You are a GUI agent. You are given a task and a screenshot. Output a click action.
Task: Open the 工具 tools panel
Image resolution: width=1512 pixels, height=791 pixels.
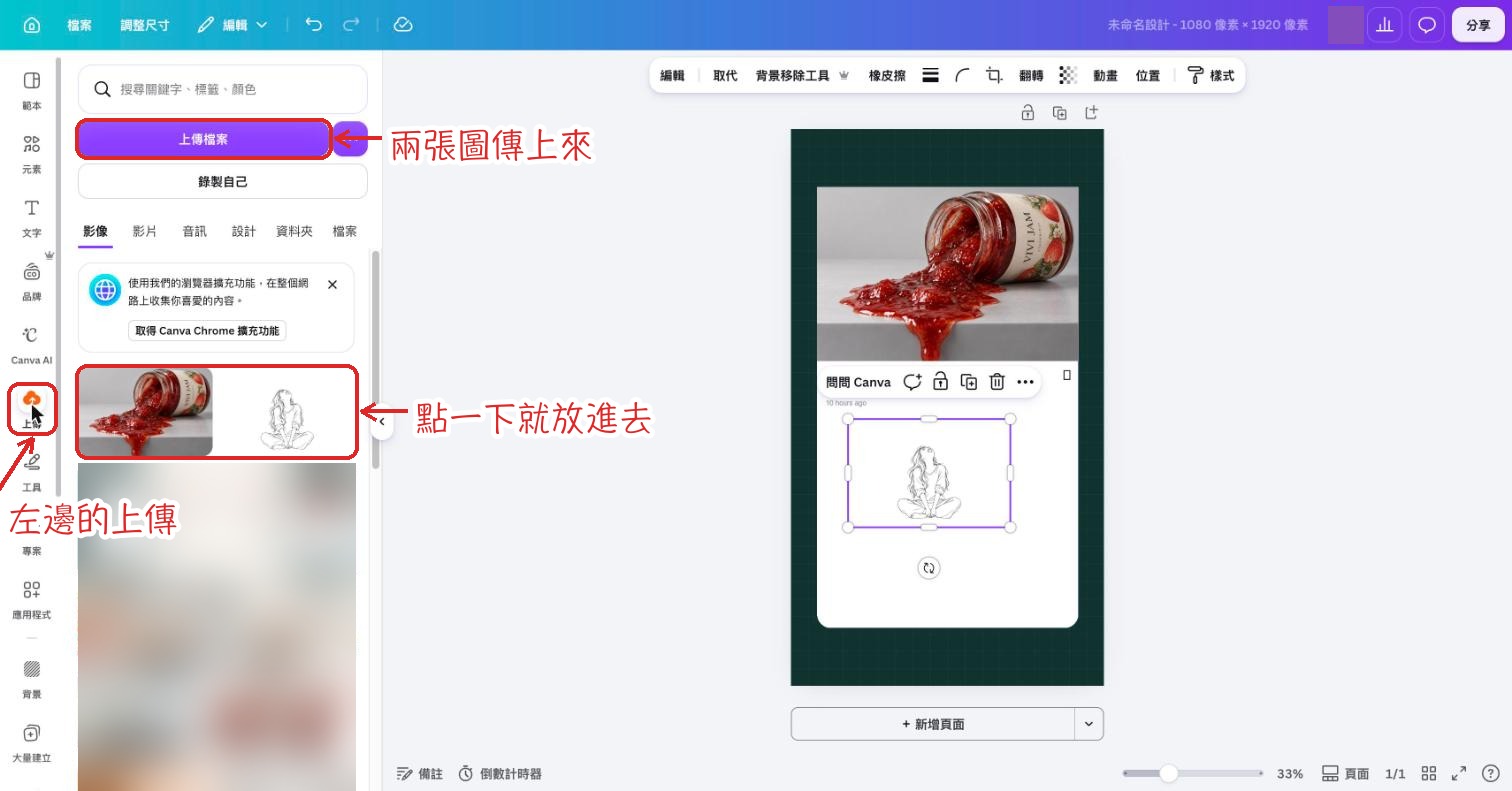tap(32, 472)
